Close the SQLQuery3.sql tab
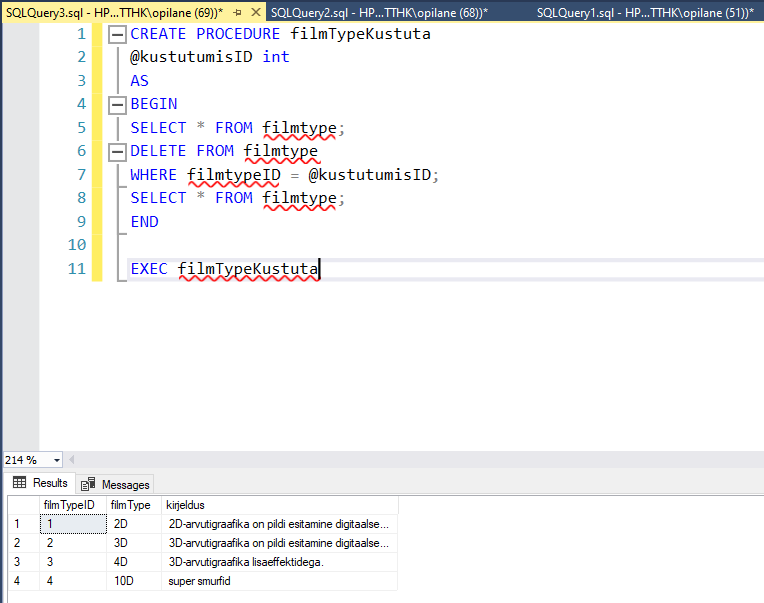Screen dimensions: 764x603 (254, 12)
